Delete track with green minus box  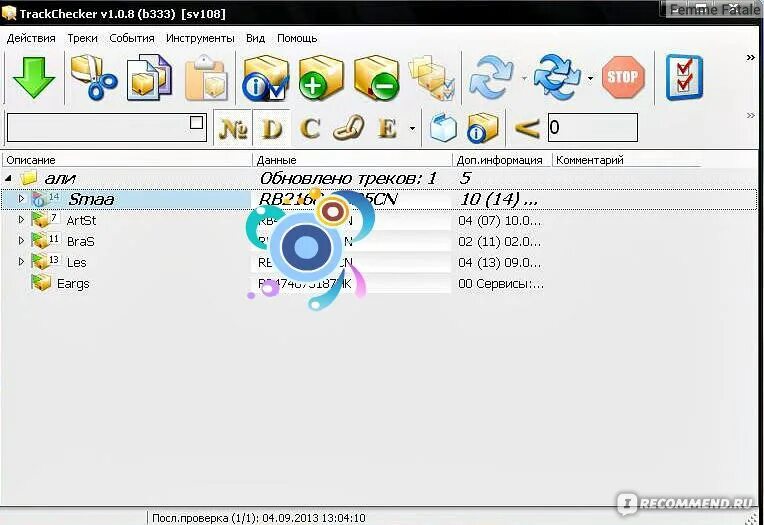coord(376,78)
